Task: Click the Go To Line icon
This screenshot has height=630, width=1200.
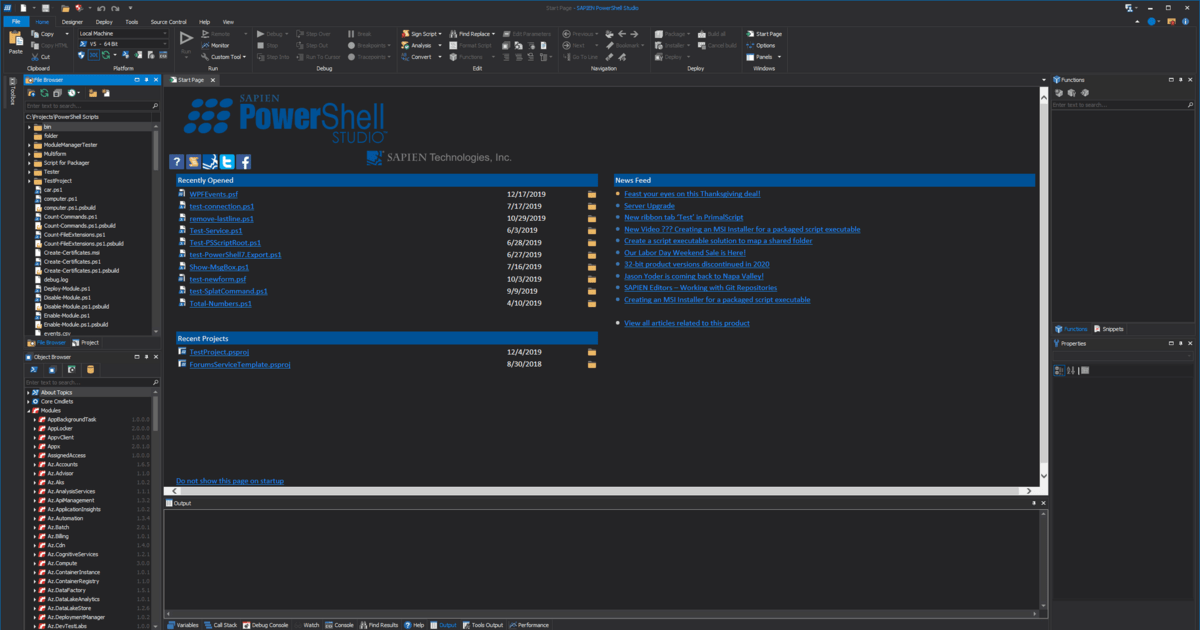Action: (x=568, y=57)
